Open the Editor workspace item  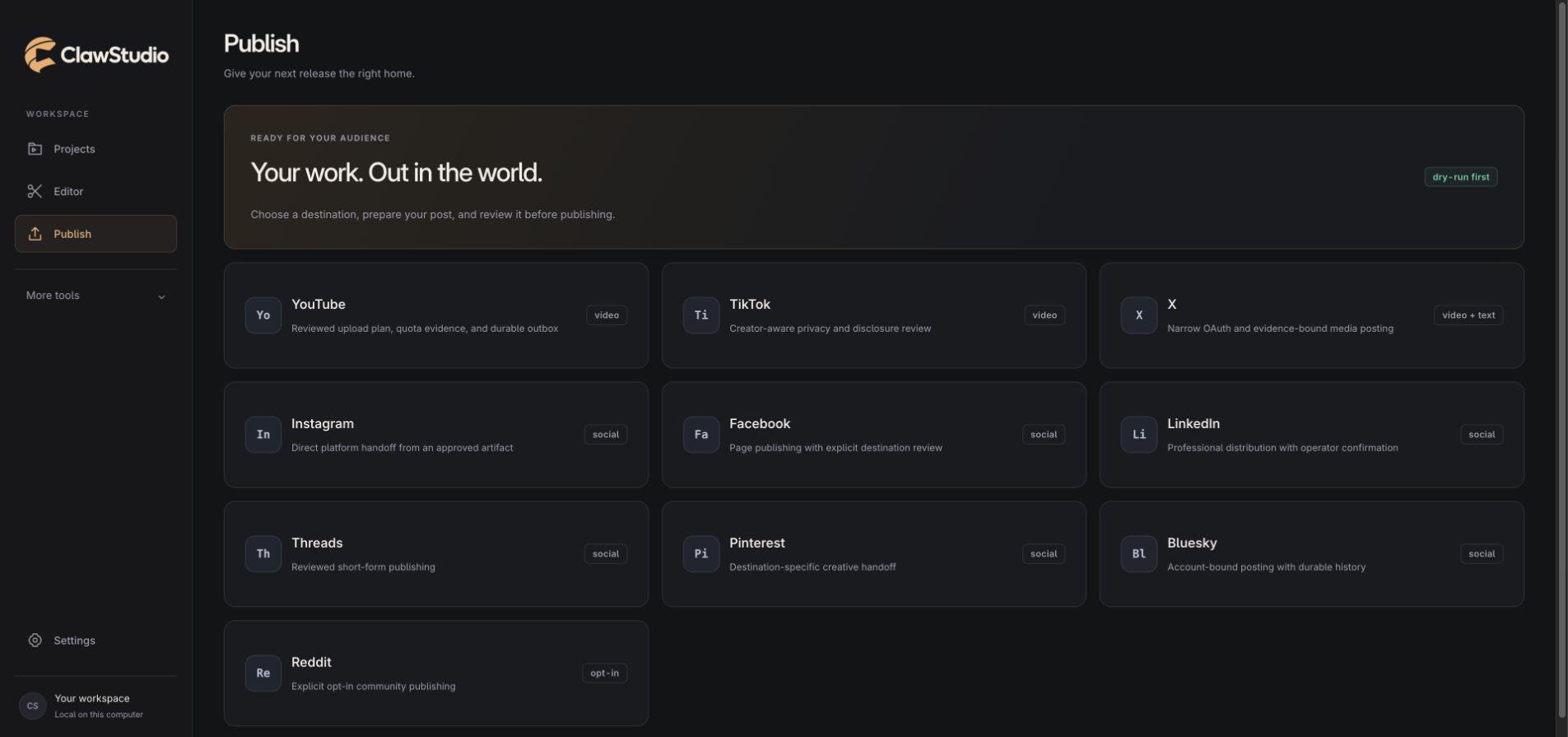pos(95,191)
